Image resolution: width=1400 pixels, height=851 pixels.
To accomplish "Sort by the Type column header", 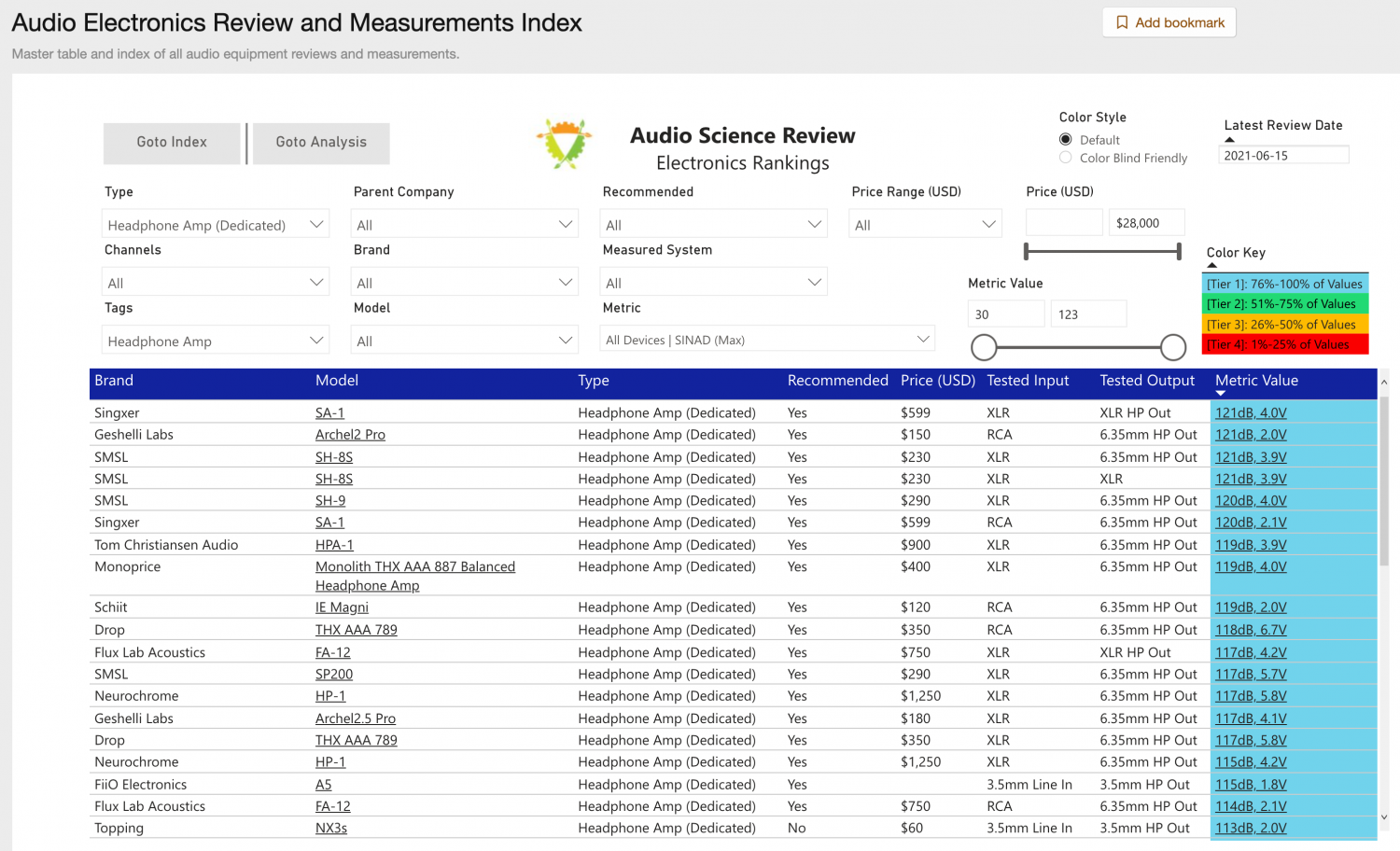I will click(594, 381).
